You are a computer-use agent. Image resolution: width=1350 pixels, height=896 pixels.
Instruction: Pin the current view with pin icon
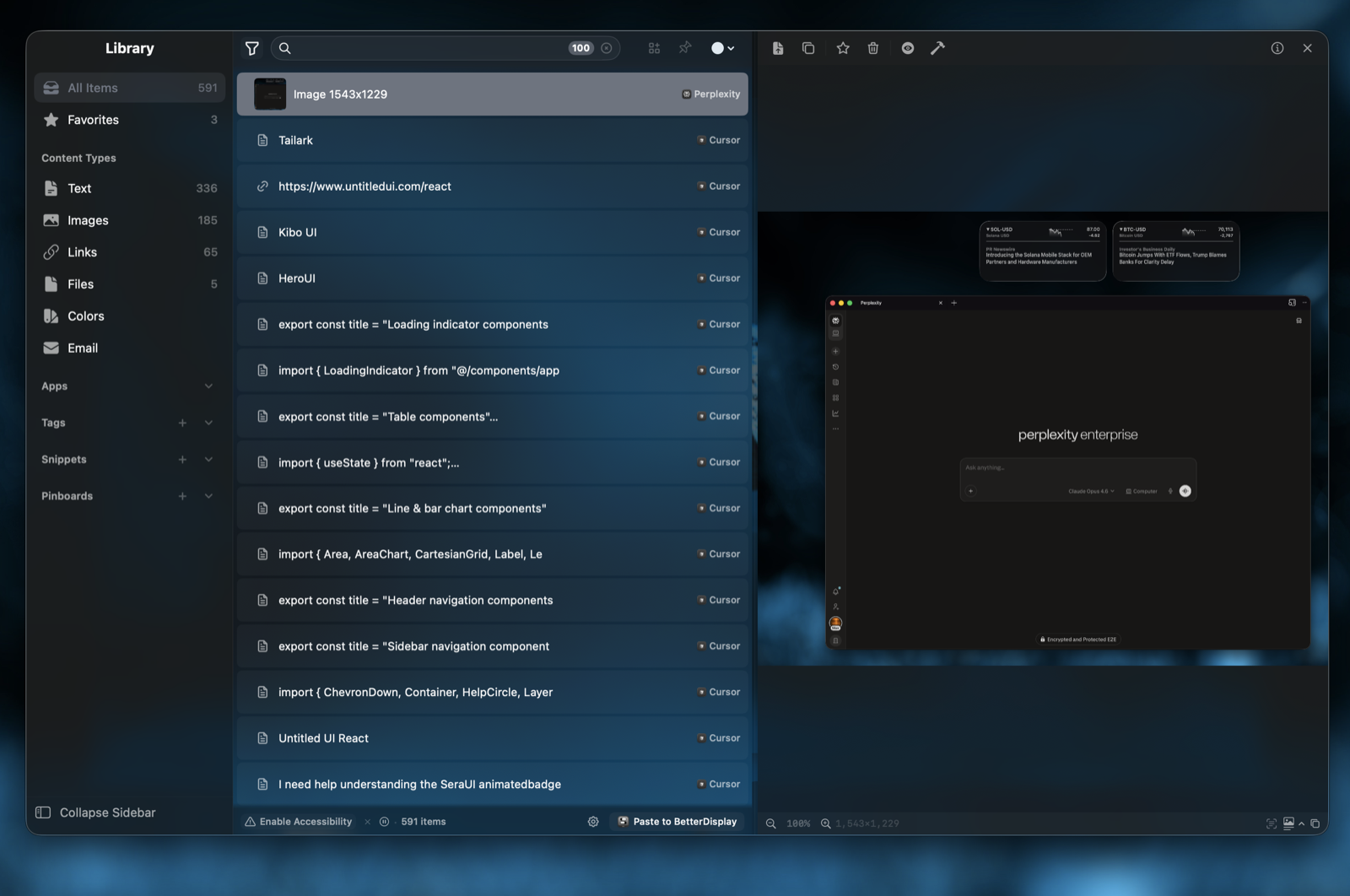click(x=684, y=48)
